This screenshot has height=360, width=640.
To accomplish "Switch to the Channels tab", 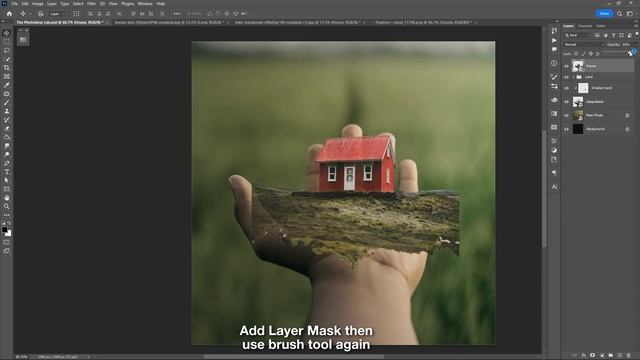I will coord(584,26).
